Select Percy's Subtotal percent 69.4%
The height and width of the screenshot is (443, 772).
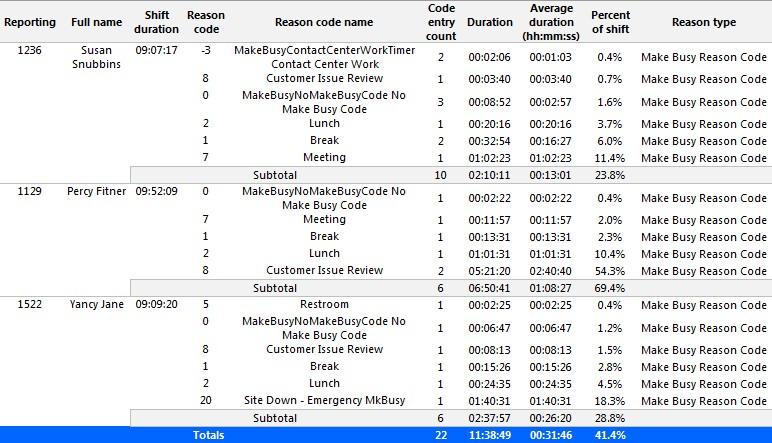(610, 288)
